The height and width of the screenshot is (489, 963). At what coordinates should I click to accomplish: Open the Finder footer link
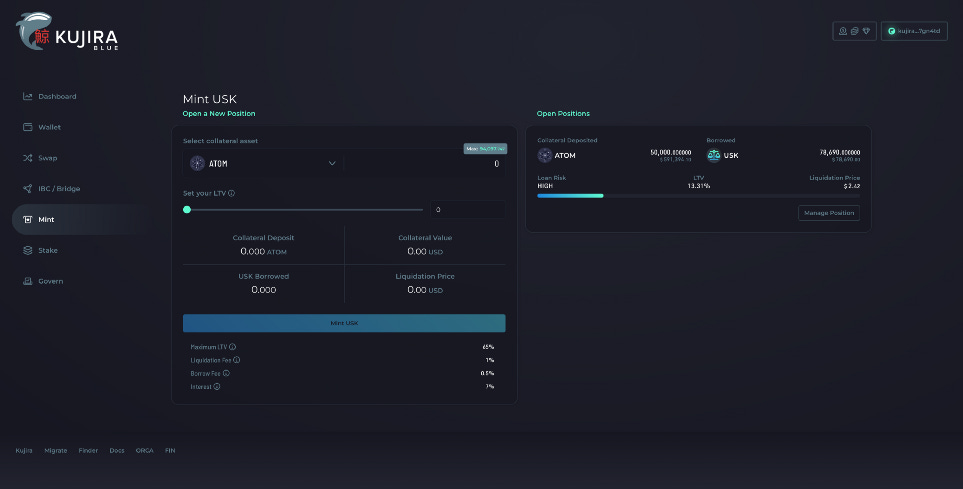pyautogui.click(x=88, y=450)
